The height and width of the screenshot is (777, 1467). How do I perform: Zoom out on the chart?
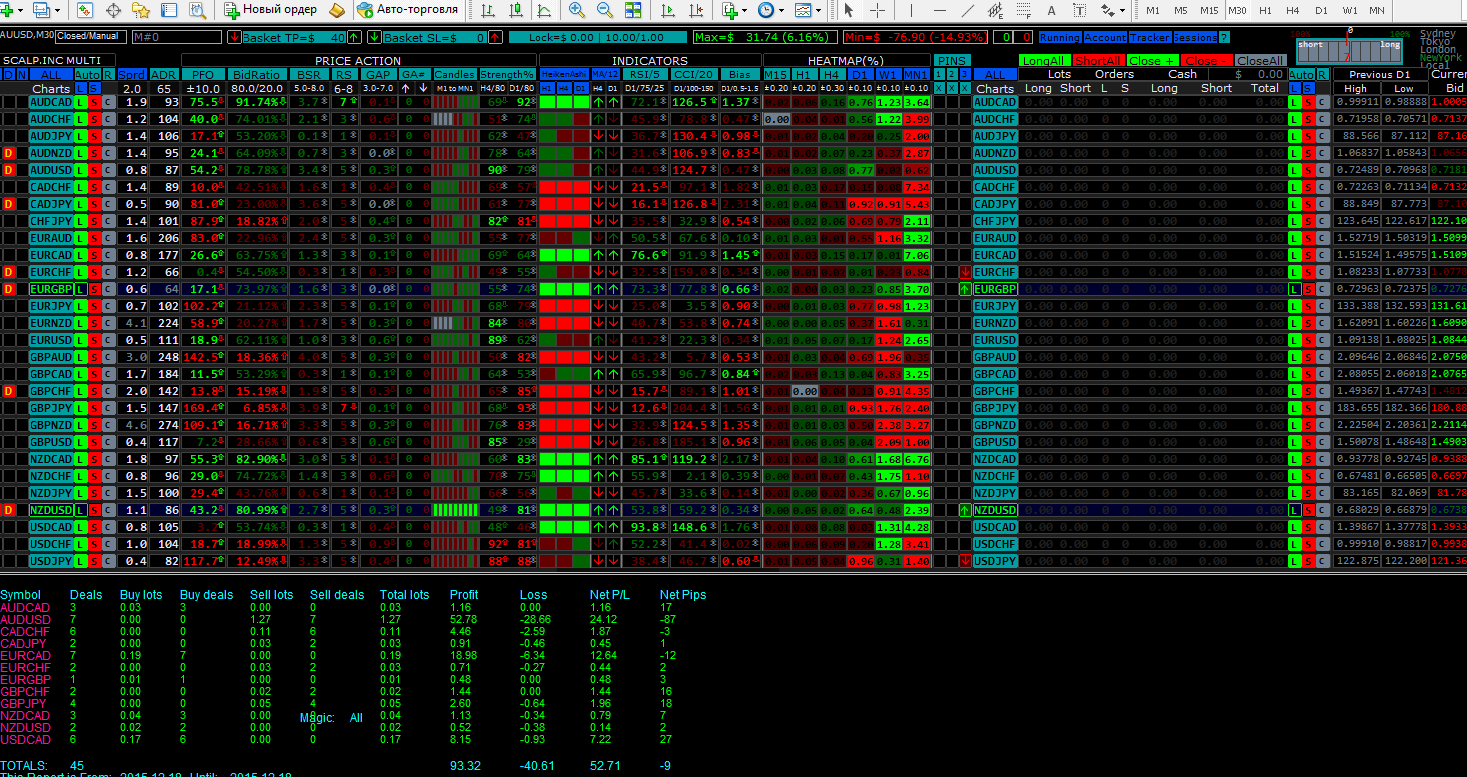tap(605, 10)
